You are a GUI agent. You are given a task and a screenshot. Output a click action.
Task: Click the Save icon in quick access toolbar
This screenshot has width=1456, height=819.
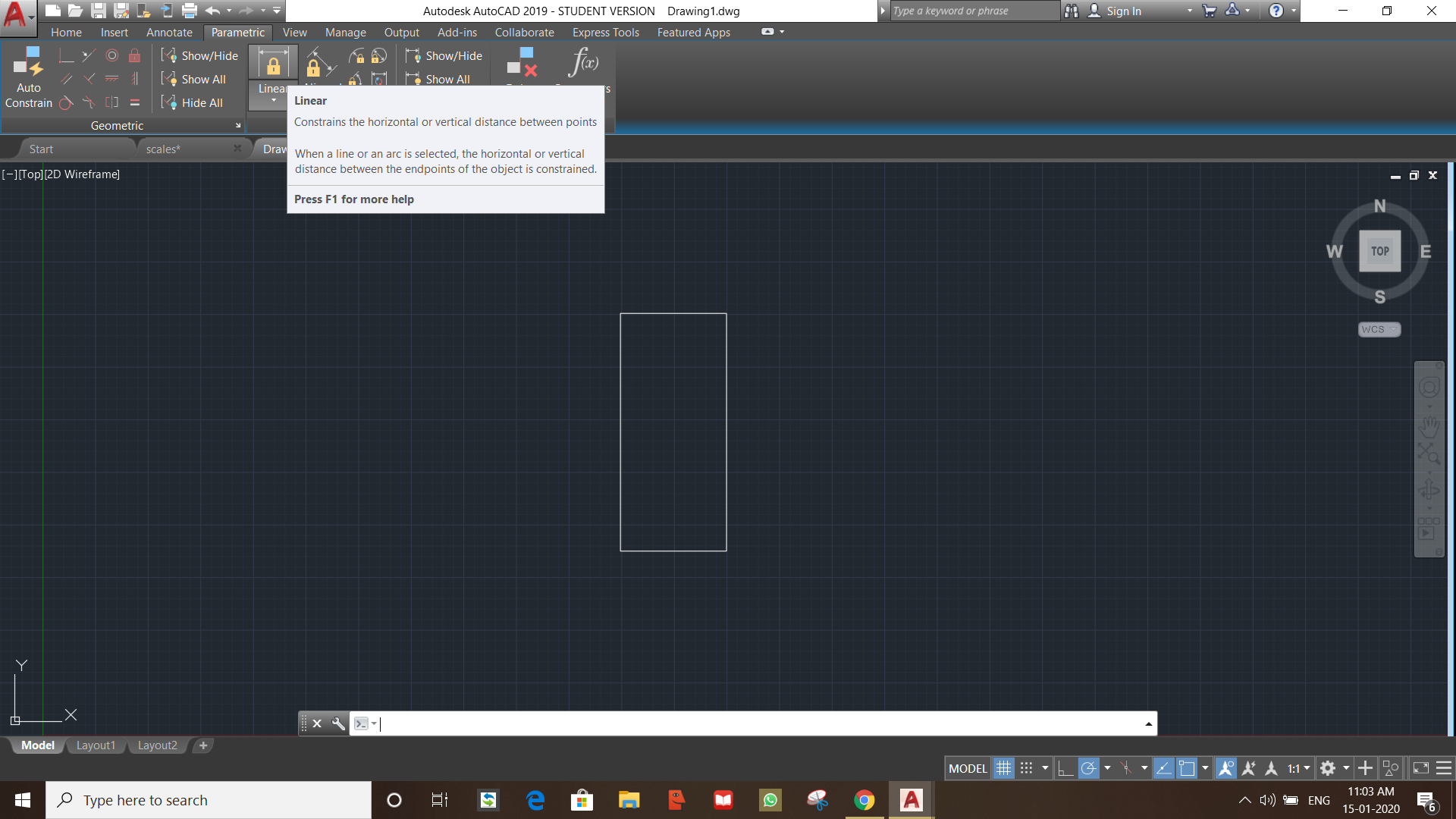tap(99, 11)
